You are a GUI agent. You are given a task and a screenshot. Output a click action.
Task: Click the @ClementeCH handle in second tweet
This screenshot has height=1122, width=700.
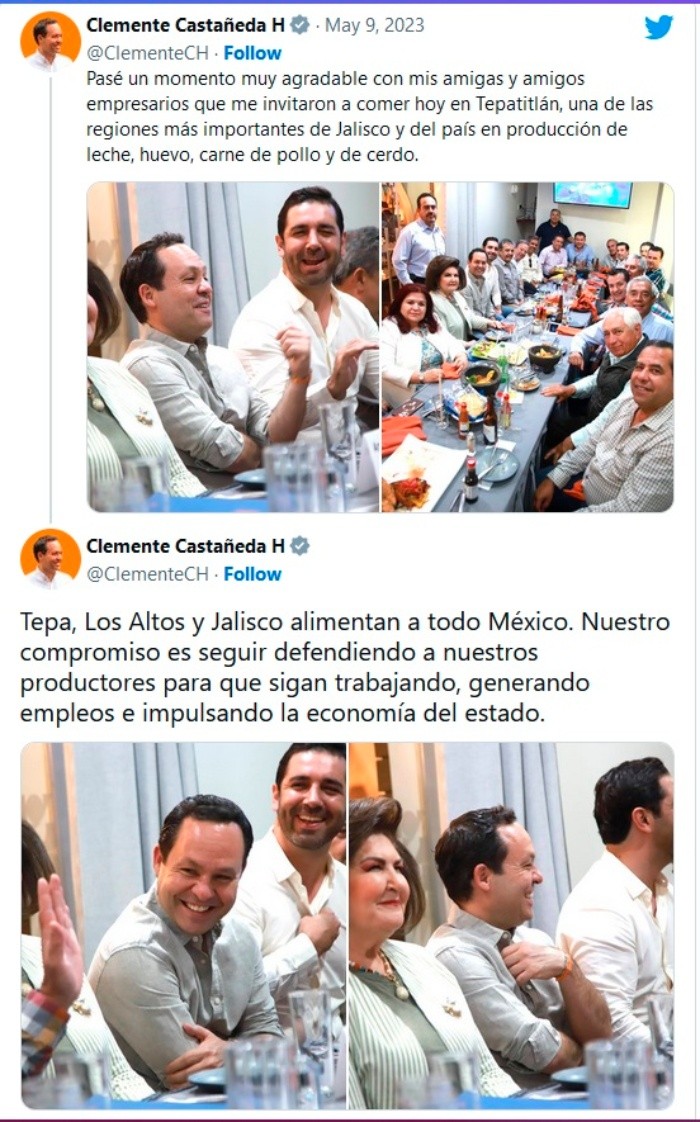[147, 574]
